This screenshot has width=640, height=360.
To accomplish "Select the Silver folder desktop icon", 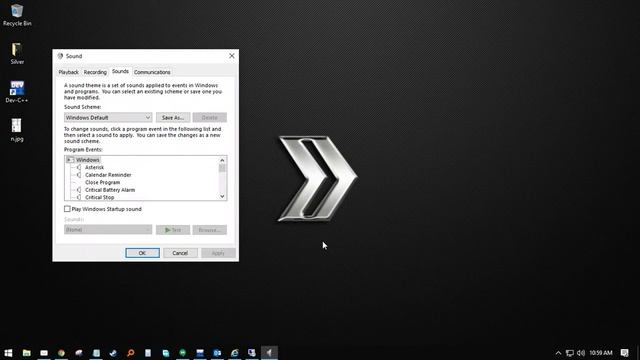I will pyautogui.click(x=17, y=53).
